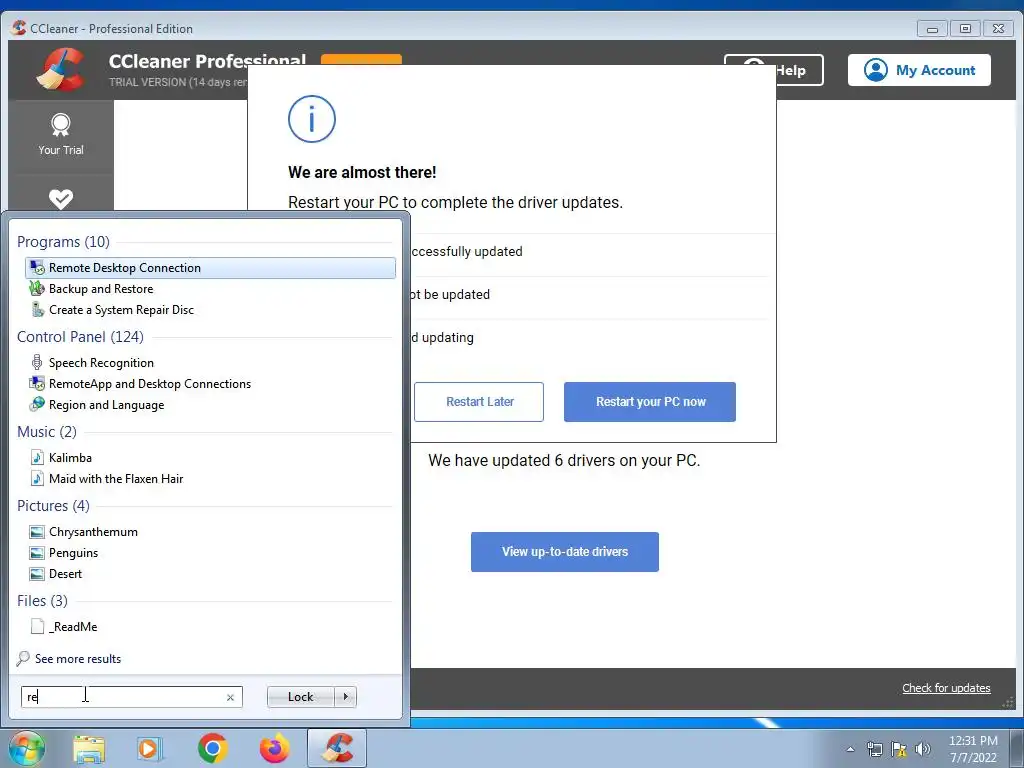The image size is (1024, 768).
Task: Open Your Trial sidebar section
Action: (61, 135)
